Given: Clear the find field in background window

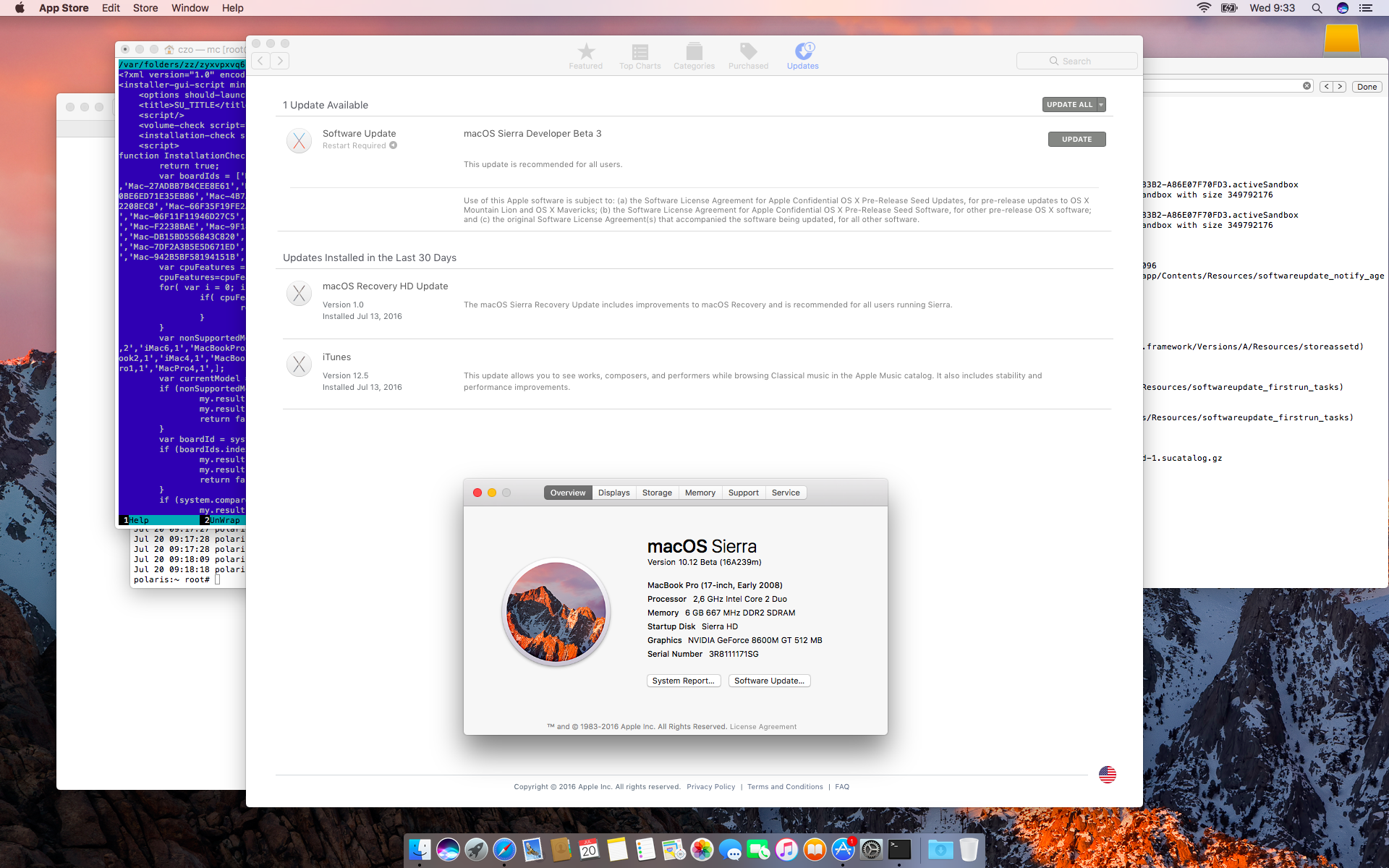Looking at the screenshot, I should pos(1307,86).
